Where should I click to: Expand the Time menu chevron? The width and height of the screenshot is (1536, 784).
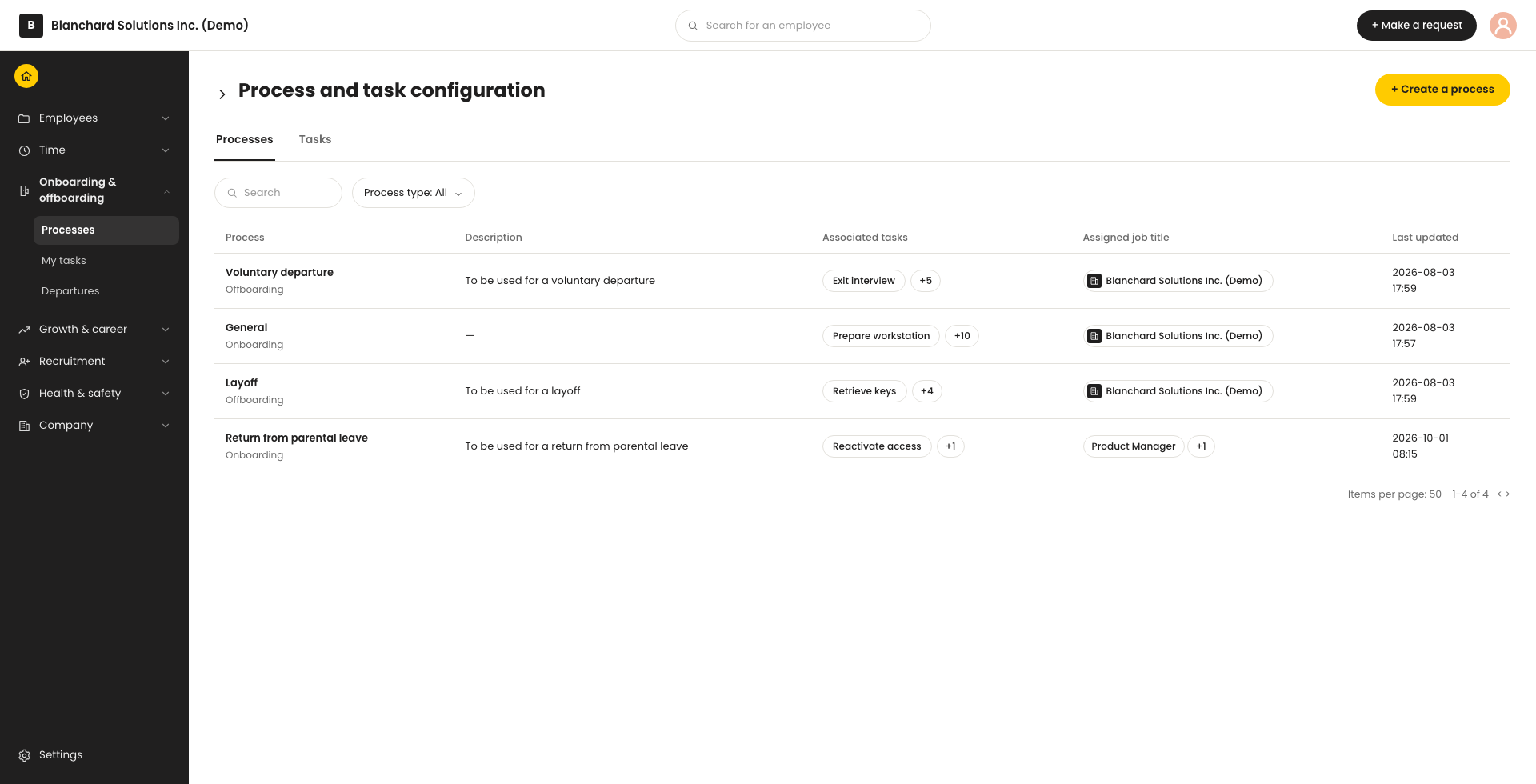click(x=166, y=150)
